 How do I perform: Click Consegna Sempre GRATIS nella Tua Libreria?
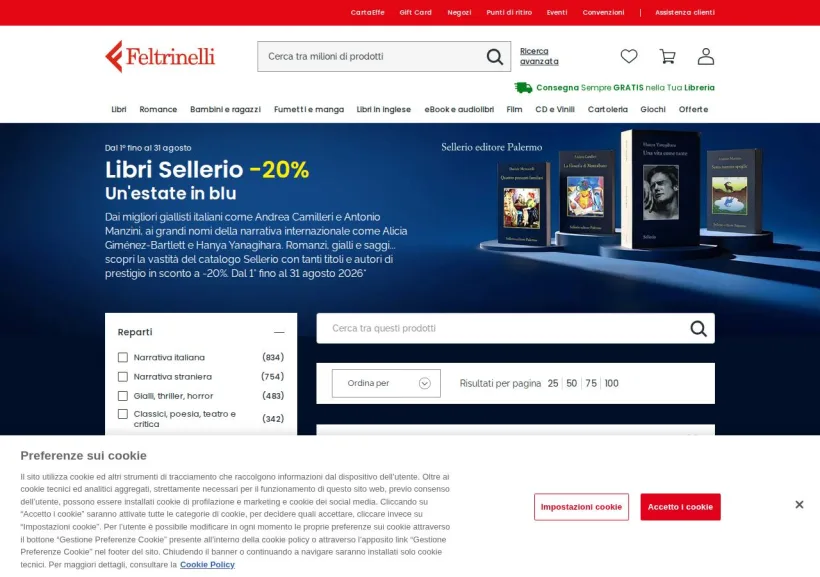coord(625,87)
